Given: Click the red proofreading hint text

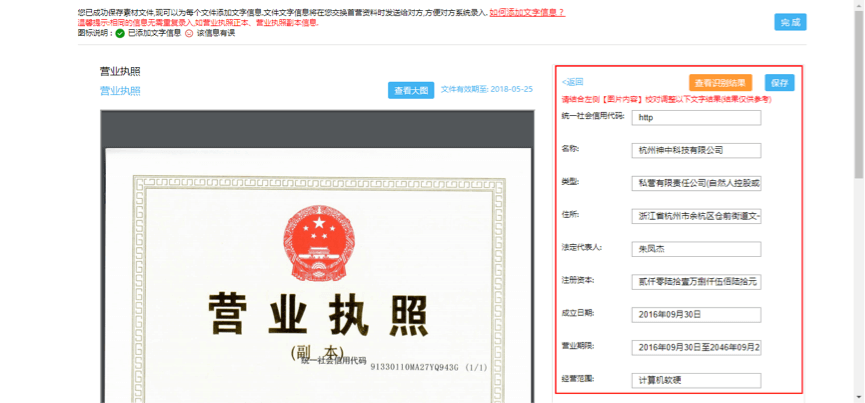Looking at the screenshot, I should pos(666,100).
